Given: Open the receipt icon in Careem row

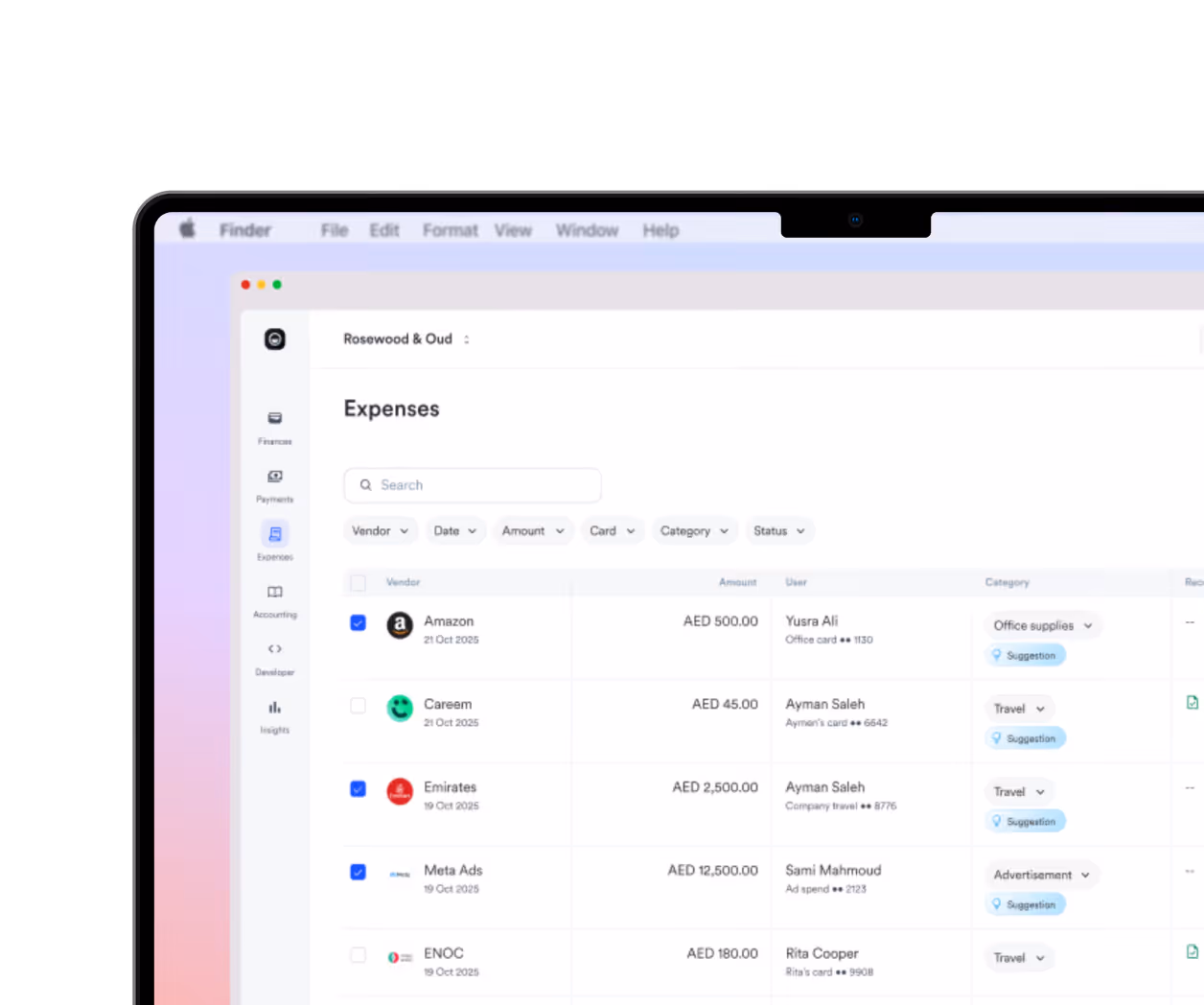Looking at the screenshot, I should [1192, 703].
